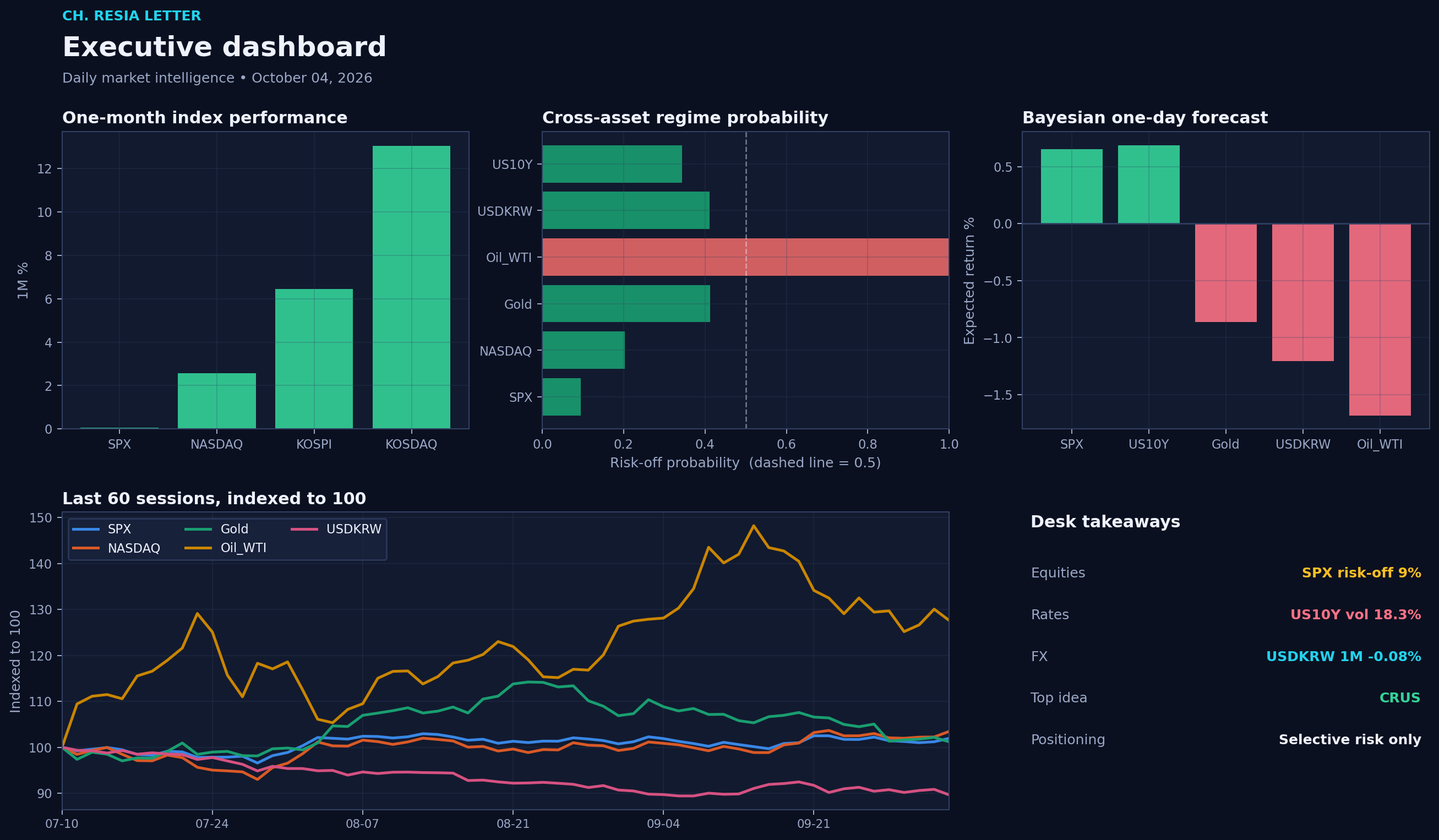Select the Gold regime probability bar

click(626, 304)
